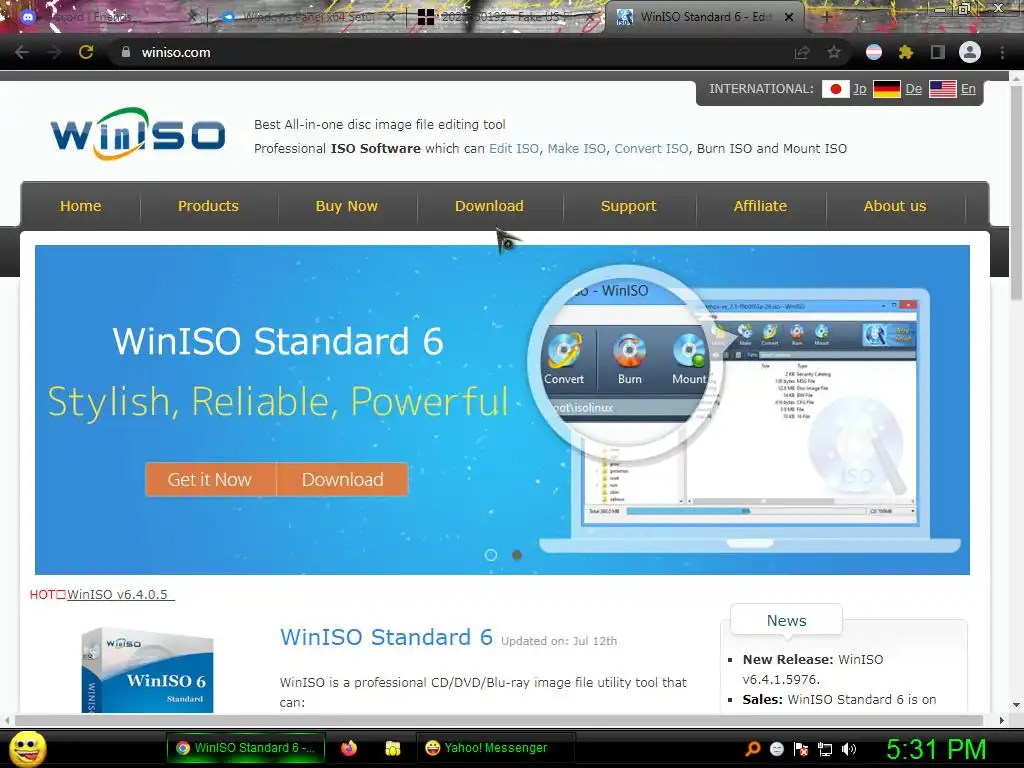Screen dimensions: 1024x768
Task: Open the Home menu item
Action: (x=80, y=206)
